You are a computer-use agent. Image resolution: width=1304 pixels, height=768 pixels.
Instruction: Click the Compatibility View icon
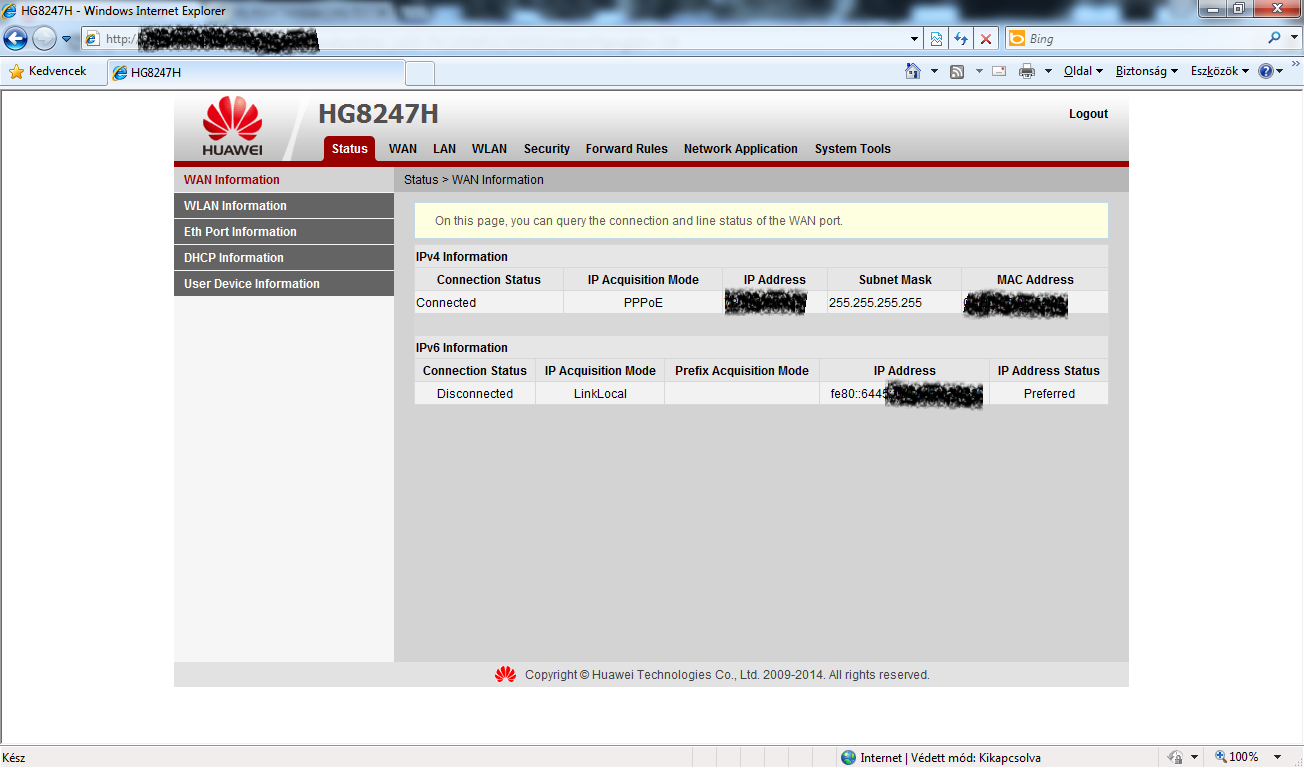tap(937, 39)
